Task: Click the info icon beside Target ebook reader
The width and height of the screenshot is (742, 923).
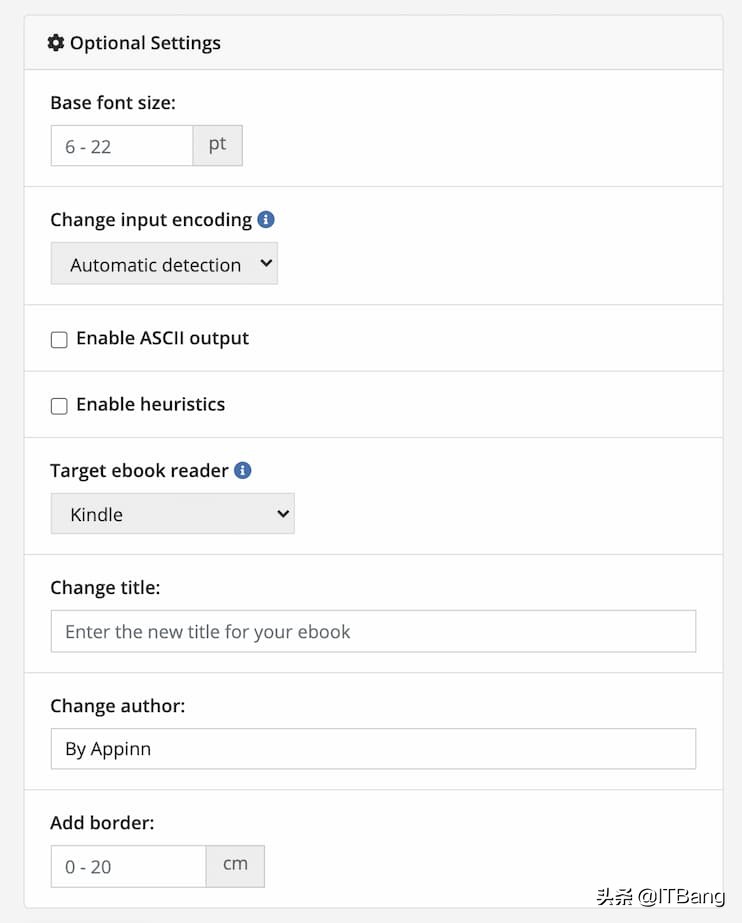Action: (x=243, y=470)
